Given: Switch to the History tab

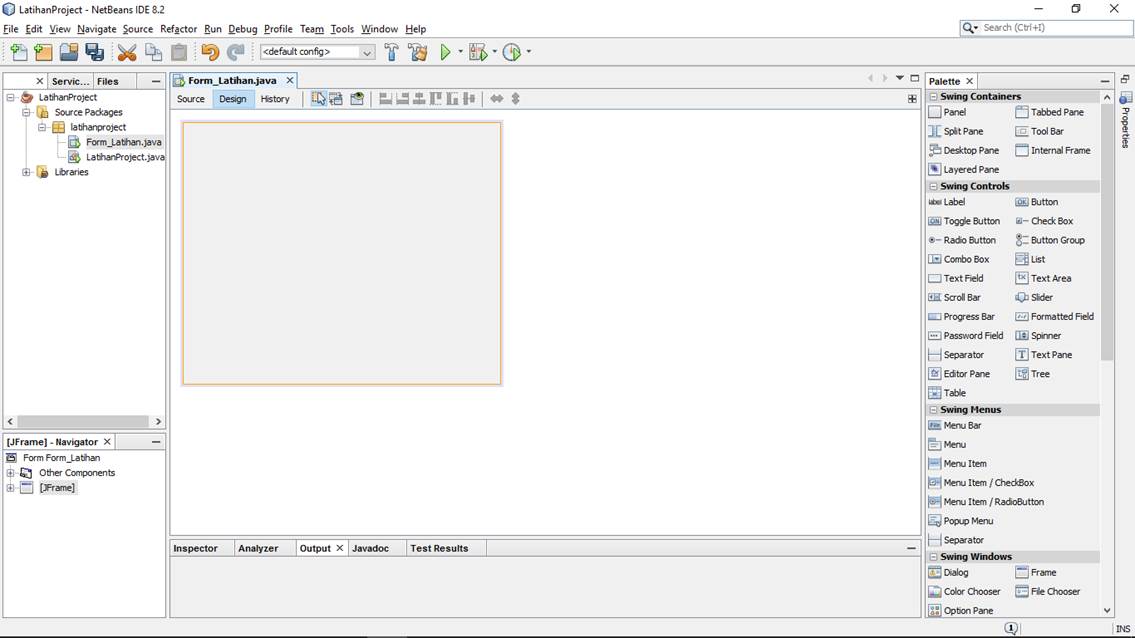Looking at the screenshot, I should coord(274,98).
